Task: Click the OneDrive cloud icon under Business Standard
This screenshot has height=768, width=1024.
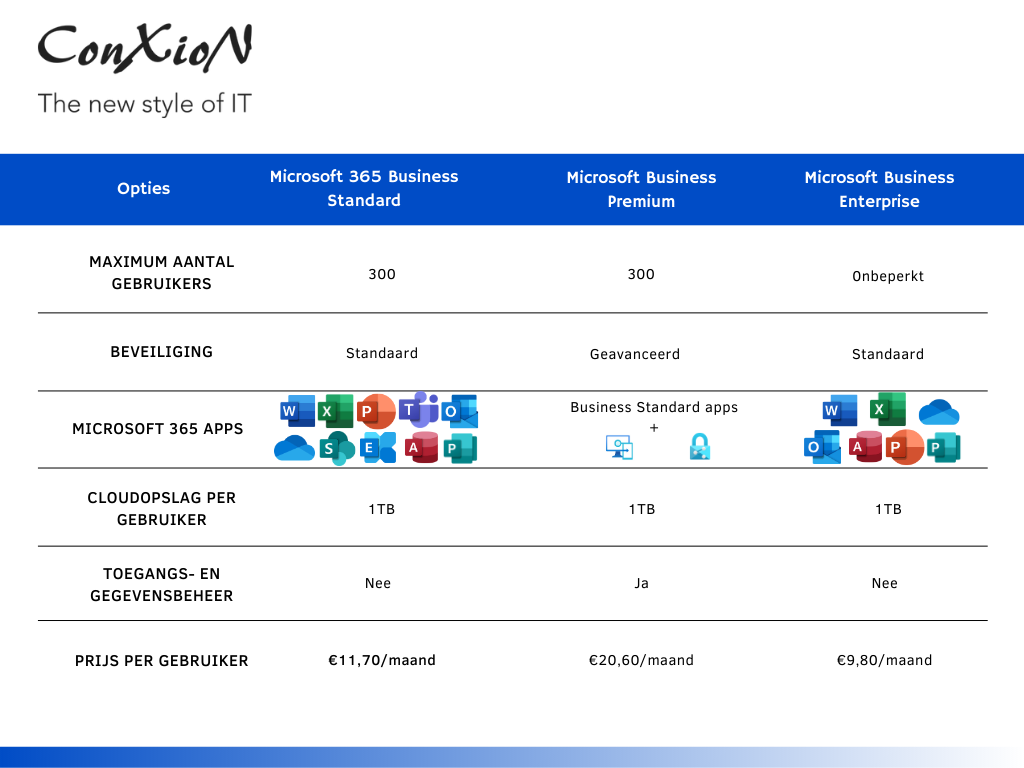Action: (295, 448)
